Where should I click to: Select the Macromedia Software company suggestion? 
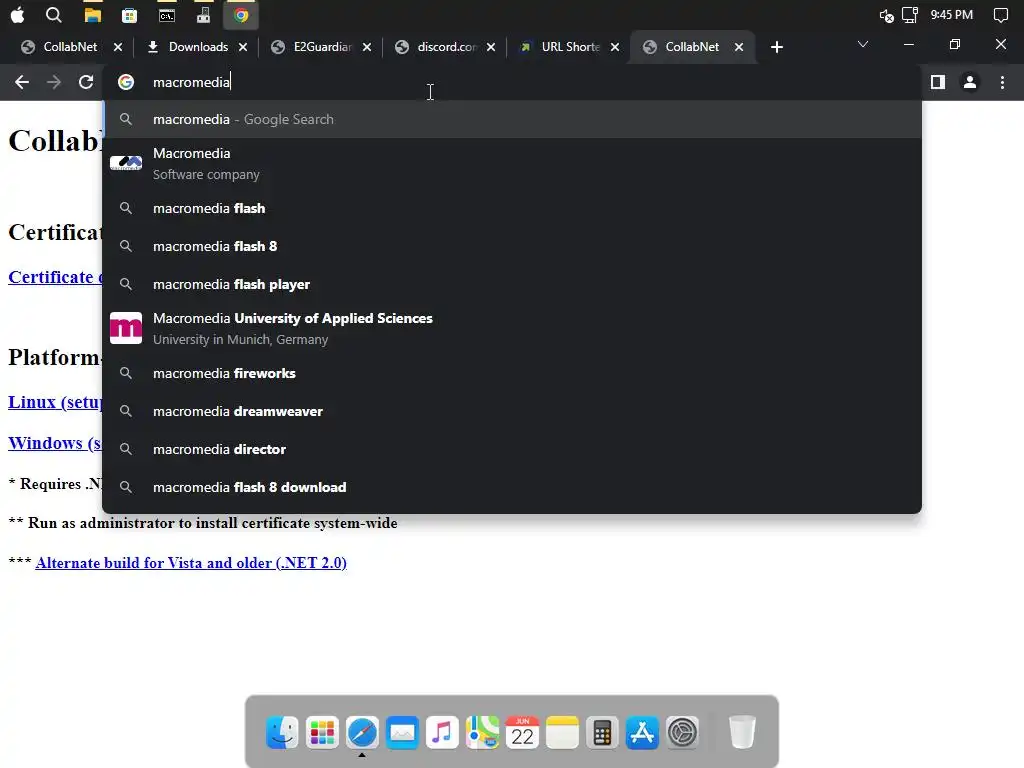(512, 164)
